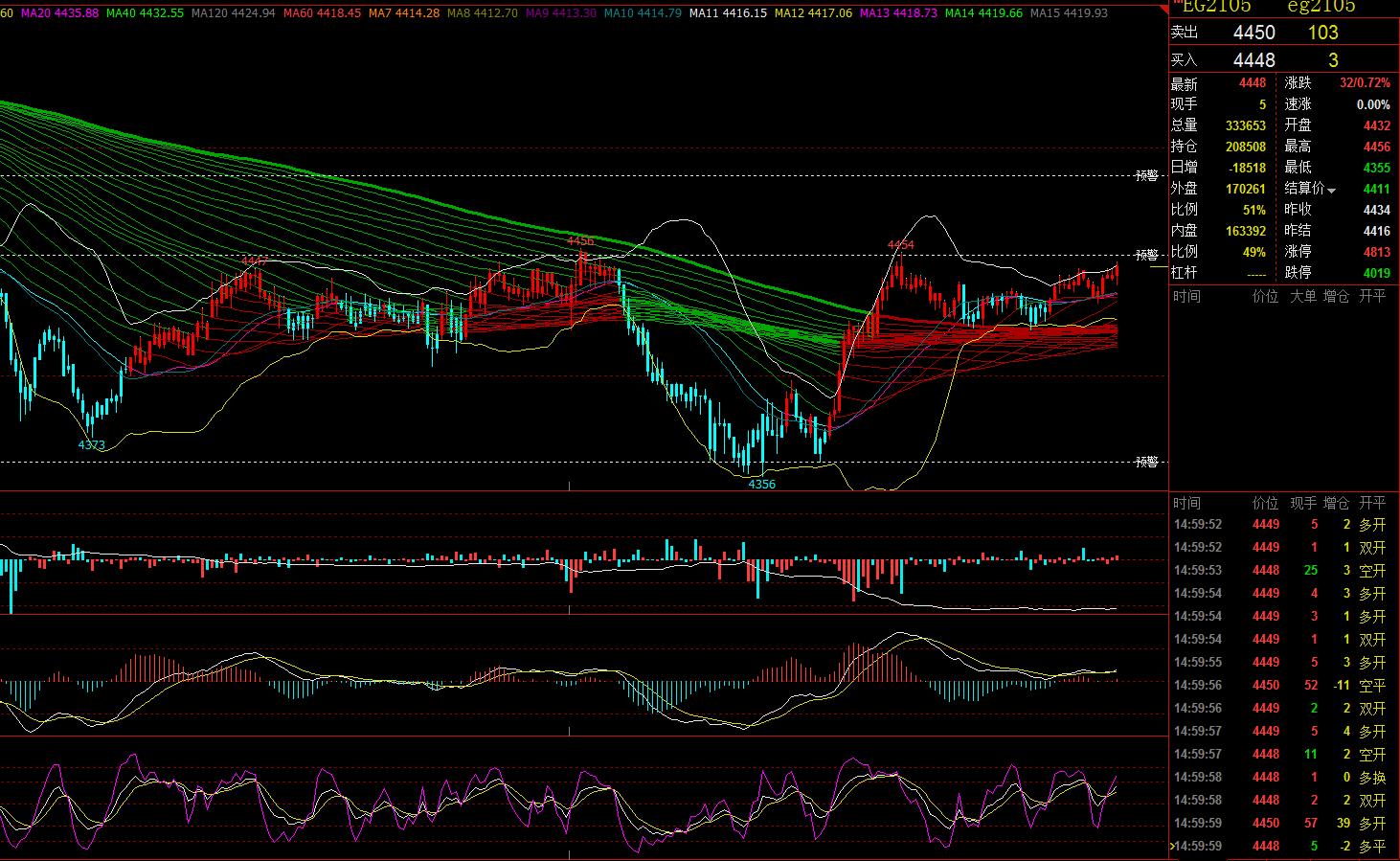Screen dimensions: 1400x861
Task: Select the MA120 4424.94 indicator label
Action: tap(234, 13)
